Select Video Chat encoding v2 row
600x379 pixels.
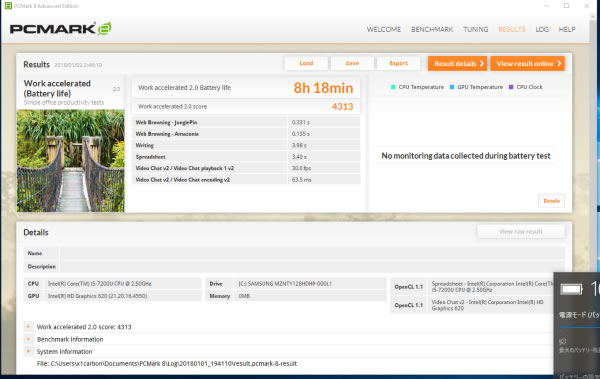coord(246,180)
